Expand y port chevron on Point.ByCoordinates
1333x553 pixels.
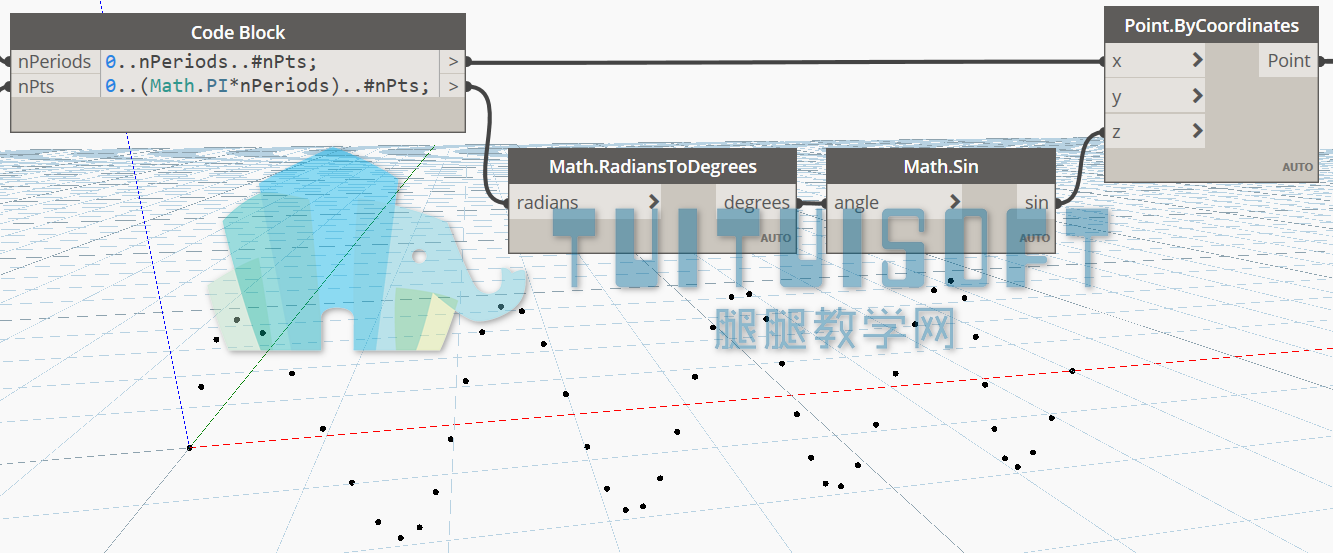(x=1197, y=96)
